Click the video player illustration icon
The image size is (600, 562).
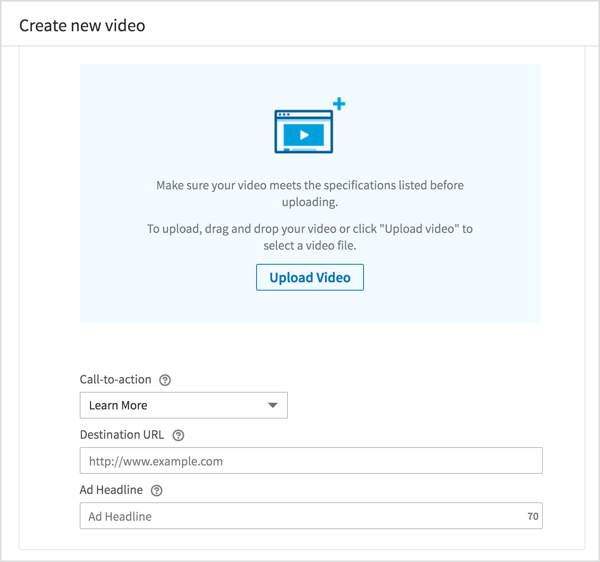pyautogui.click(x=304, y=131)
